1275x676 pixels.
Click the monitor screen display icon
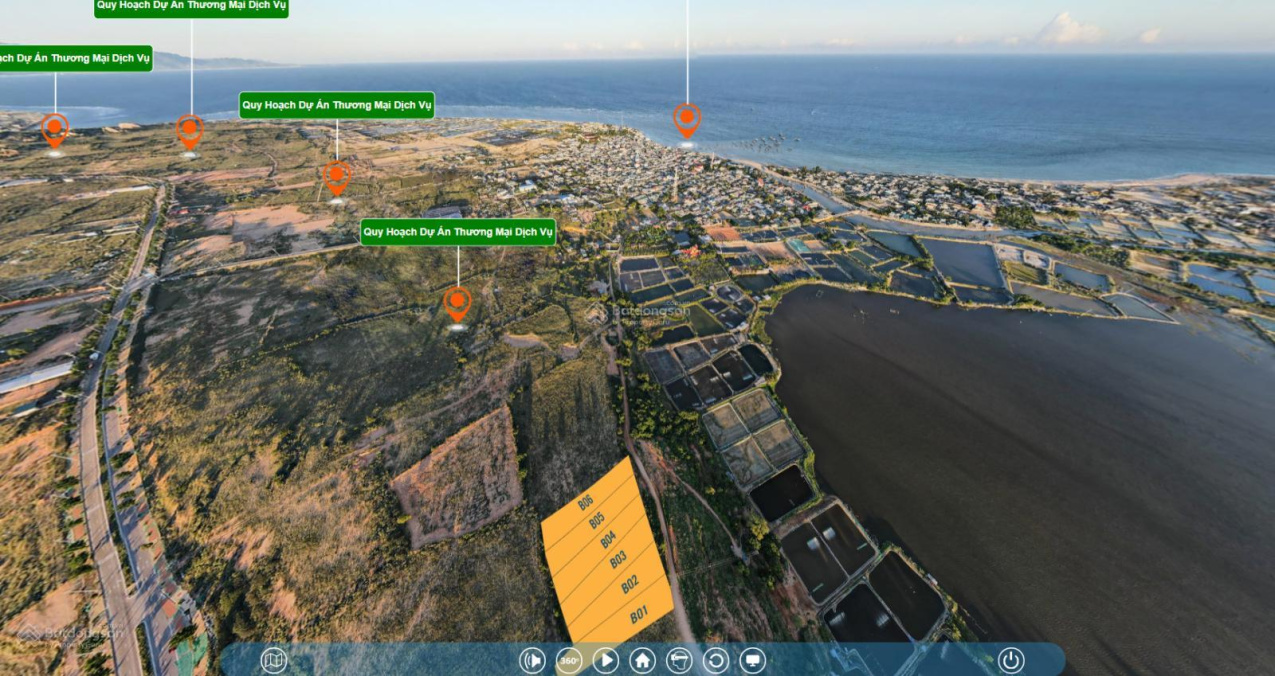tap(752, 660)
